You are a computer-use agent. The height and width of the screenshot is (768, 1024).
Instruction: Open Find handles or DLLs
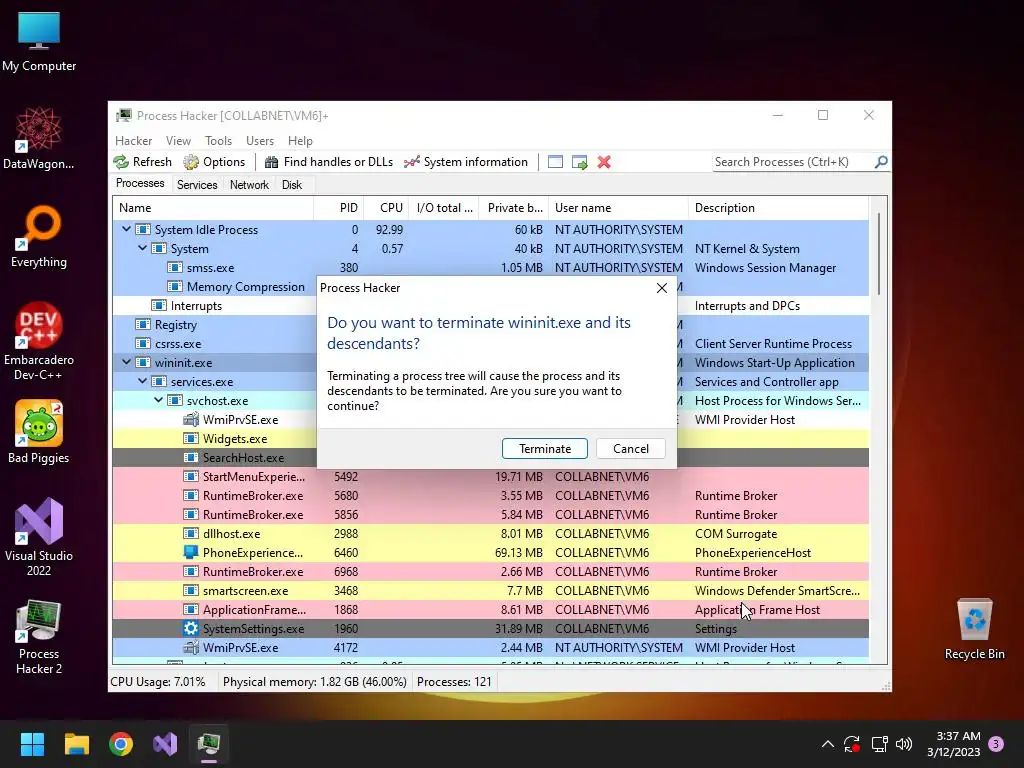329,162
